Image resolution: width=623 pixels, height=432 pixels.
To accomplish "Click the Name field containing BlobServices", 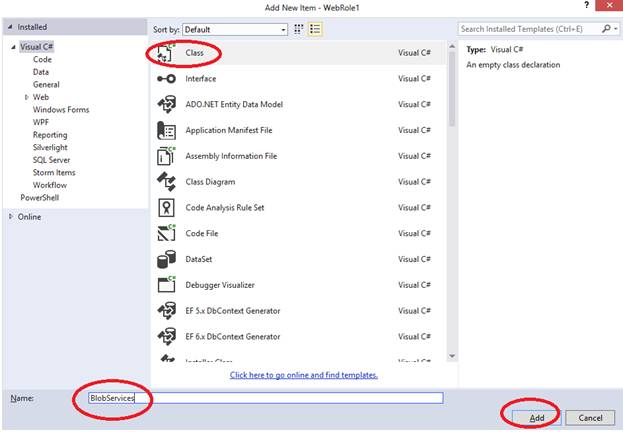I will click(x=265, y=398).
